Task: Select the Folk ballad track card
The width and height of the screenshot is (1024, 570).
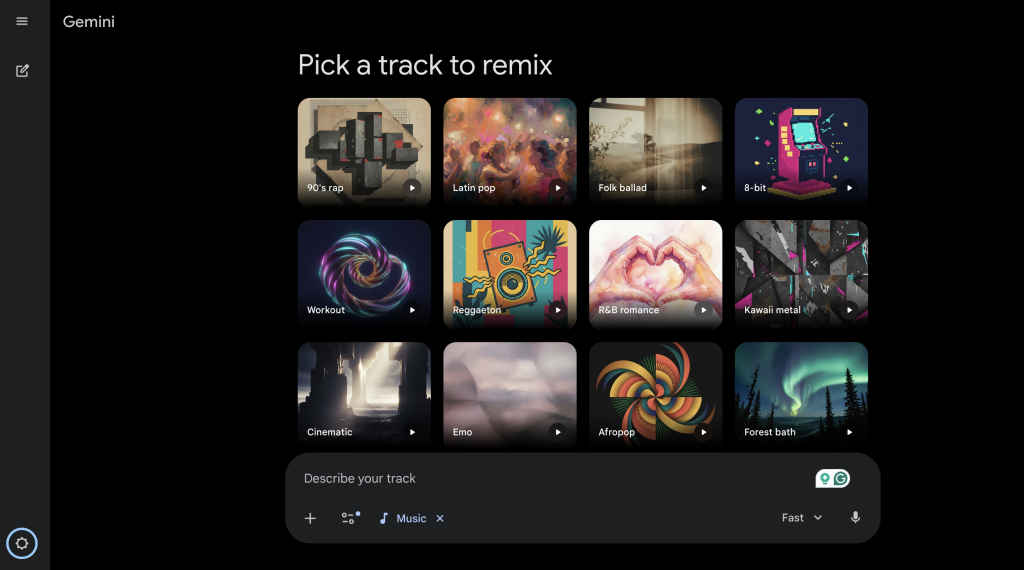Action: click(655, 150)
